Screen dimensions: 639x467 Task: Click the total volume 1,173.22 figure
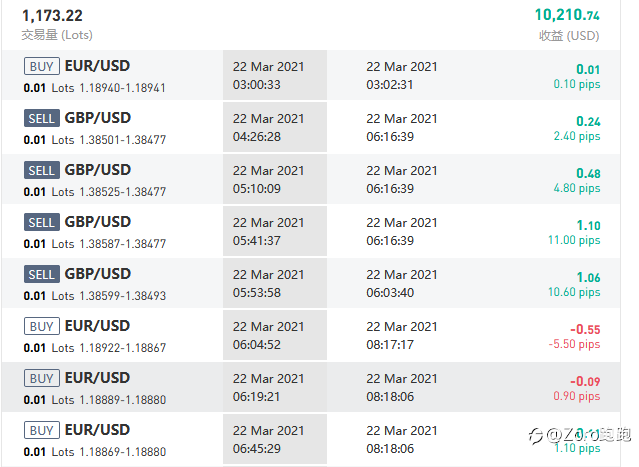tap(52, 15)
